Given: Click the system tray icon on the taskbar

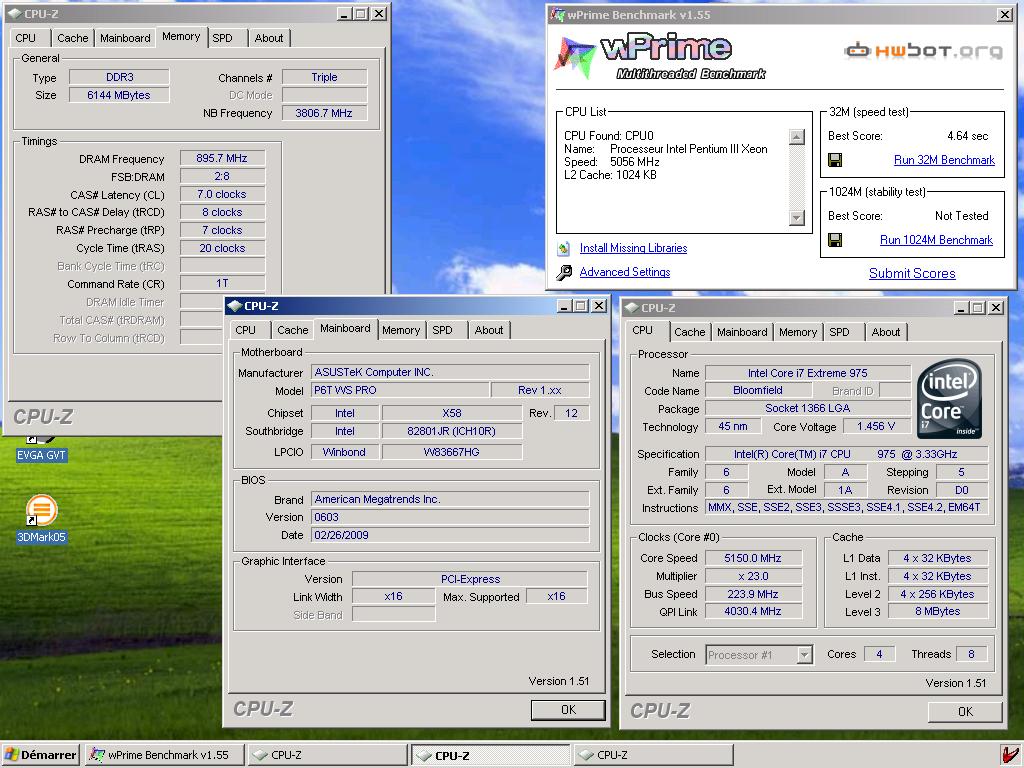Looking at the screenshot, I should tap(1010, 755).
